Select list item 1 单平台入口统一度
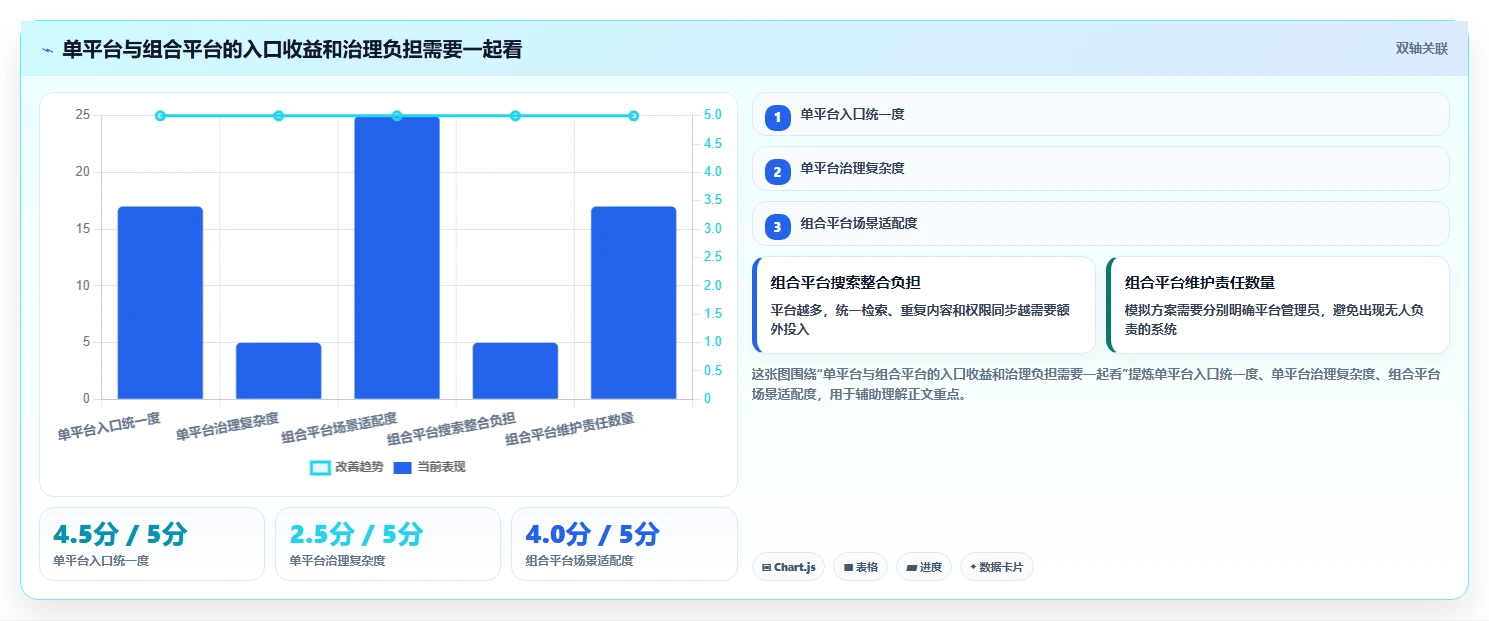This screenshot has width=1489, height=621. tap(1100, 114)
